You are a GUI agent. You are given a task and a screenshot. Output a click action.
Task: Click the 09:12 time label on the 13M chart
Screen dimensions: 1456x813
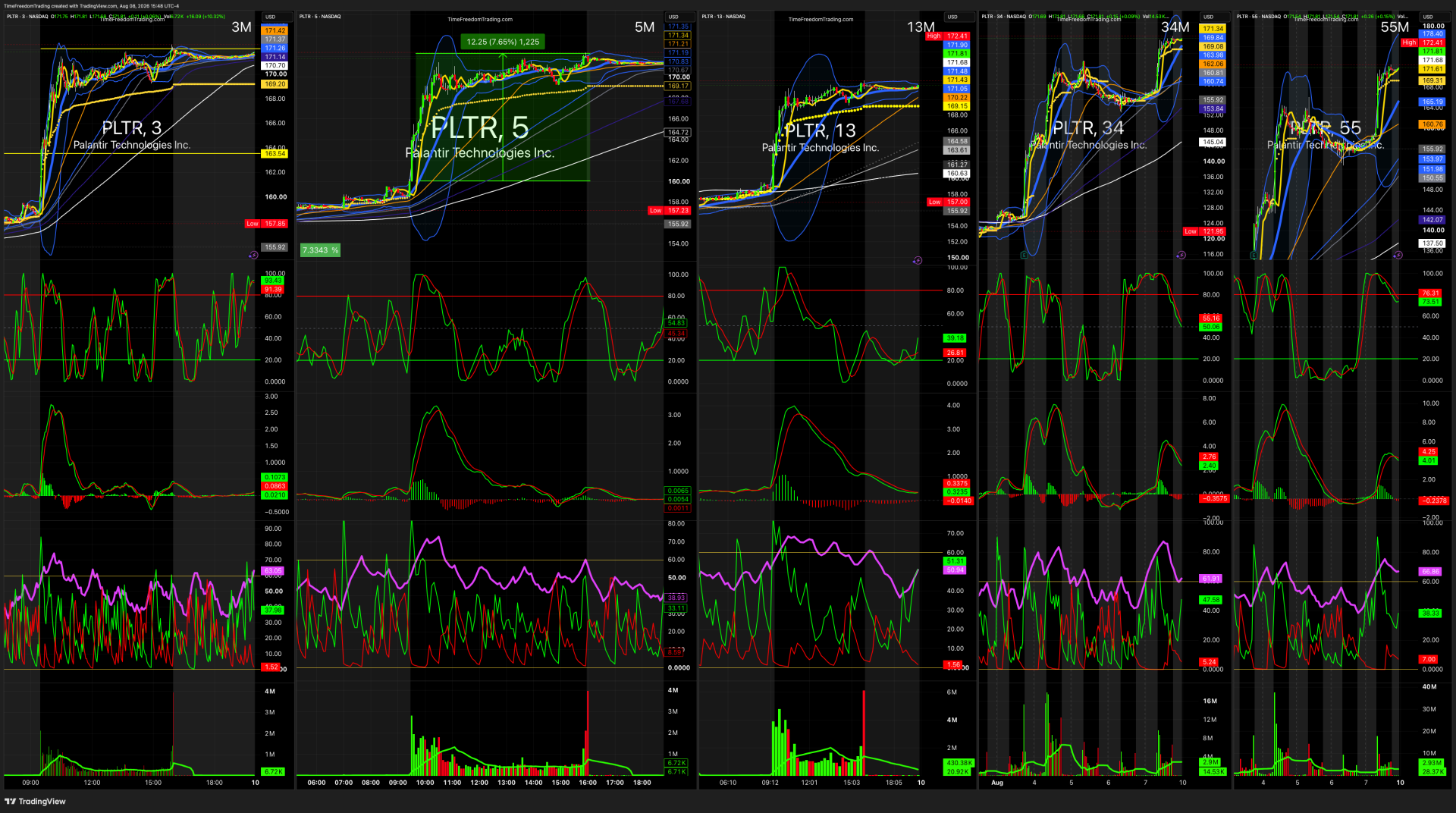[x=770, y=783]
